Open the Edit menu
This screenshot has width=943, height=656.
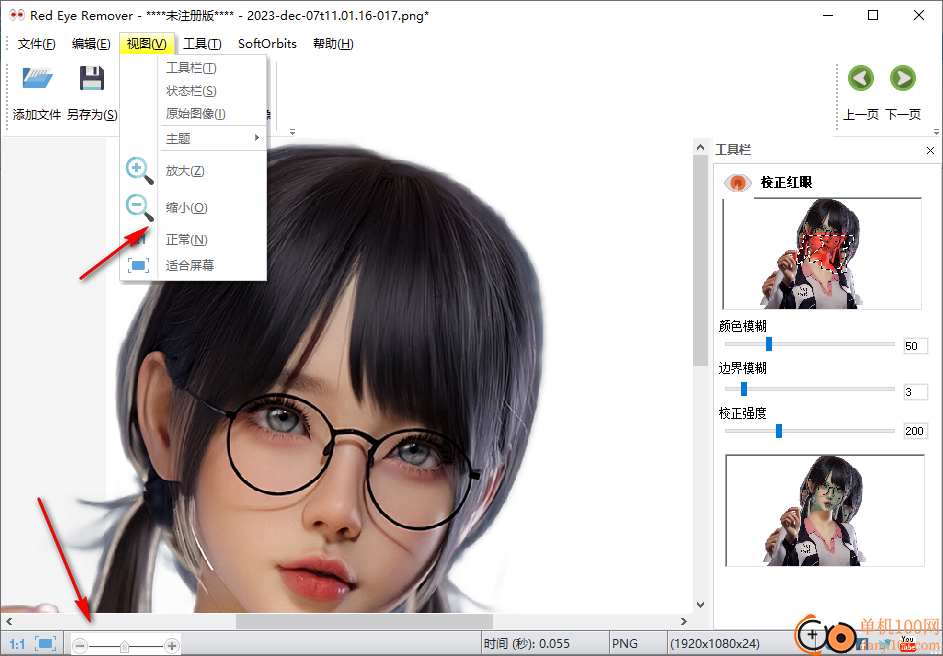(91, 44)
